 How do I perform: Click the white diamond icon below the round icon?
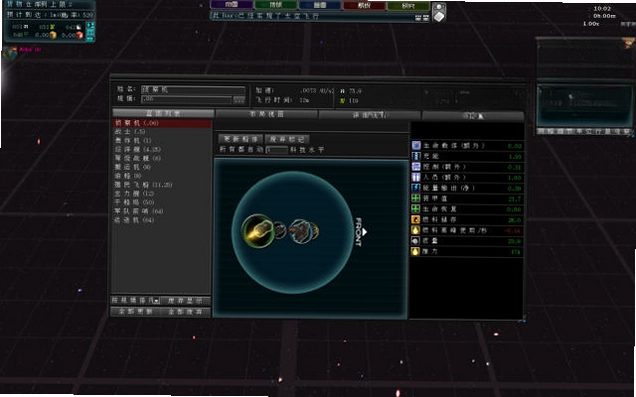tap(439, 17)
